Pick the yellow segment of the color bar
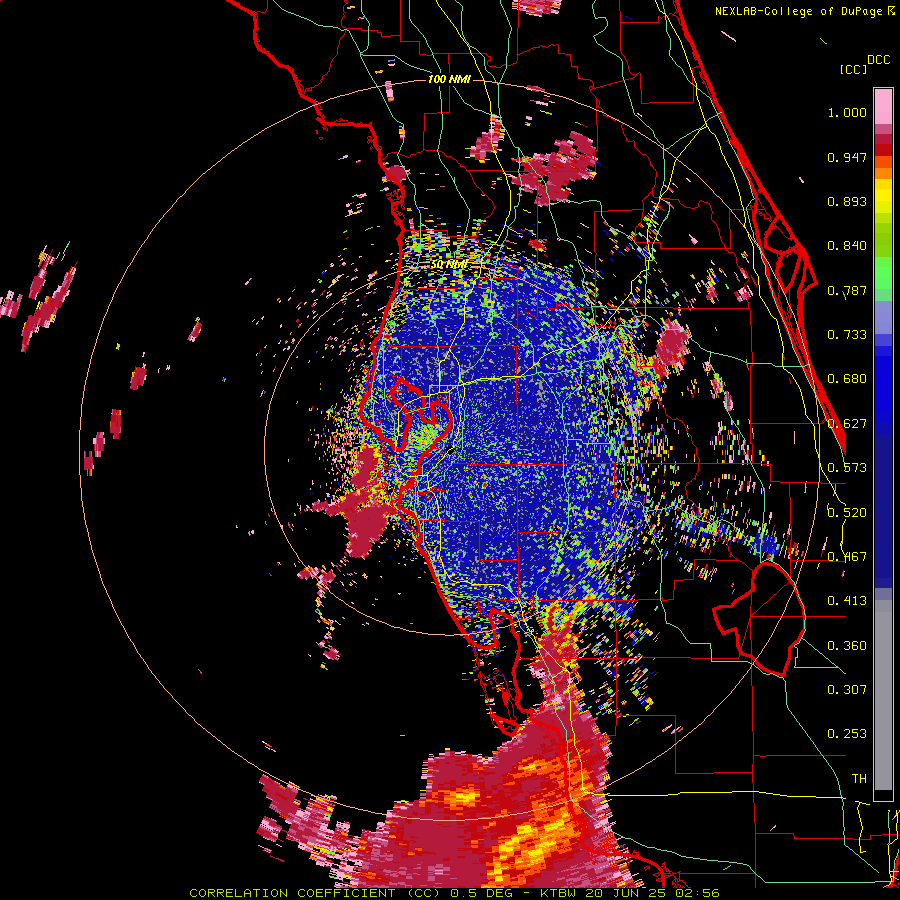 (883, 196)
